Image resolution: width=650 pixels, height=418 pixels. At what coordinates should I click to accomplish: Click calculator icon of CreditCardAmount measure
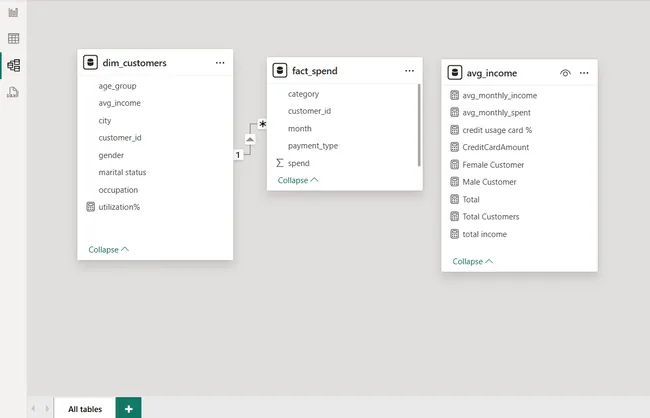[454, 147]
